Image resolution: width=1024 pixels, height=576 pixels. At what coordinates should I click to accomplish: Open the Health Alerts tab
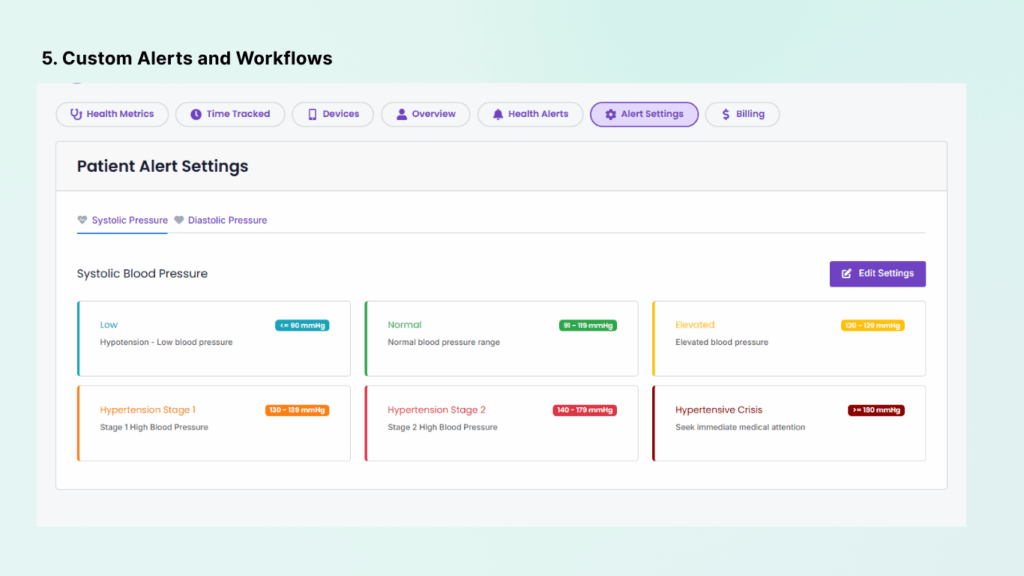click(530, 113)
